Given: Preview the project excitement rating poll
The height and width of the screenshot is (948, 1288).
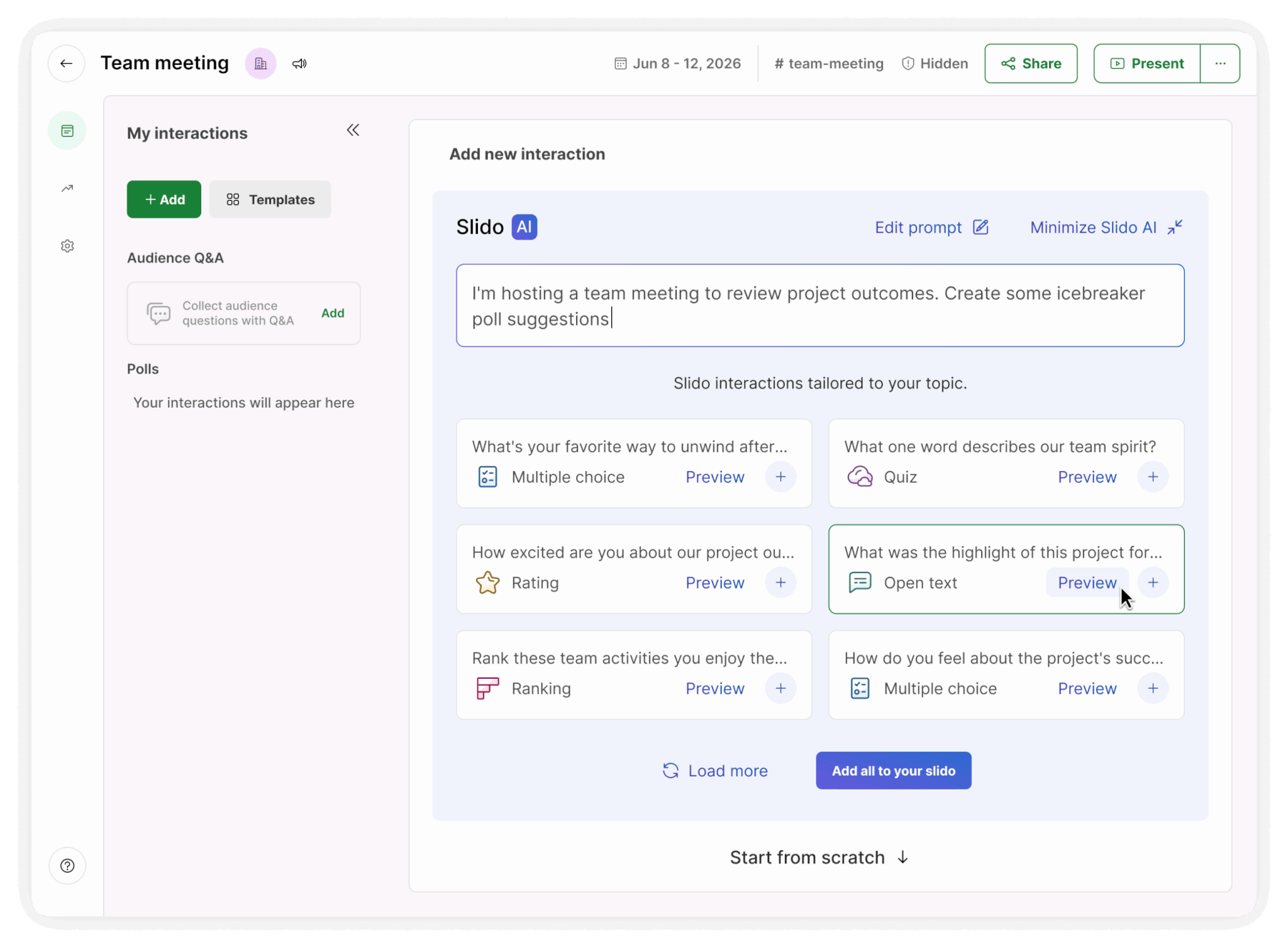Looking at the screenshot, I should (x=715, y=583).
